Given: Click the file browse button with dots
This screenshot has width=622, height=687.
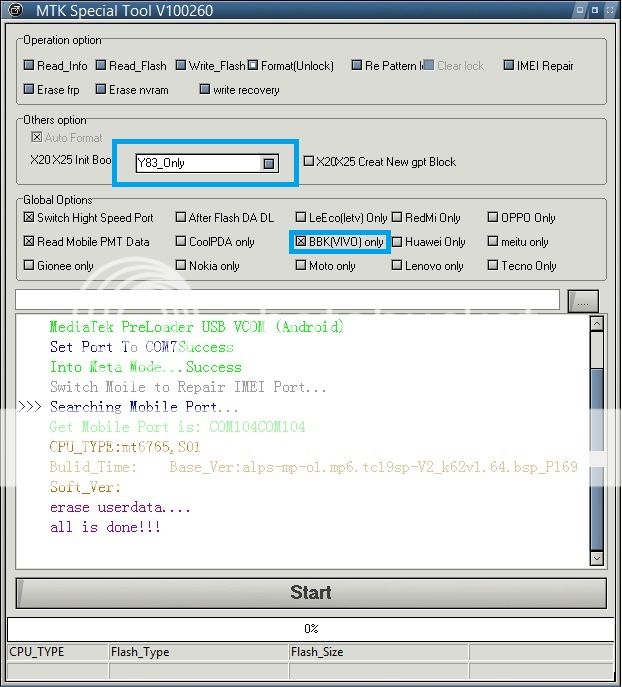Looking at the screenshot, I should tap(582, 301).
